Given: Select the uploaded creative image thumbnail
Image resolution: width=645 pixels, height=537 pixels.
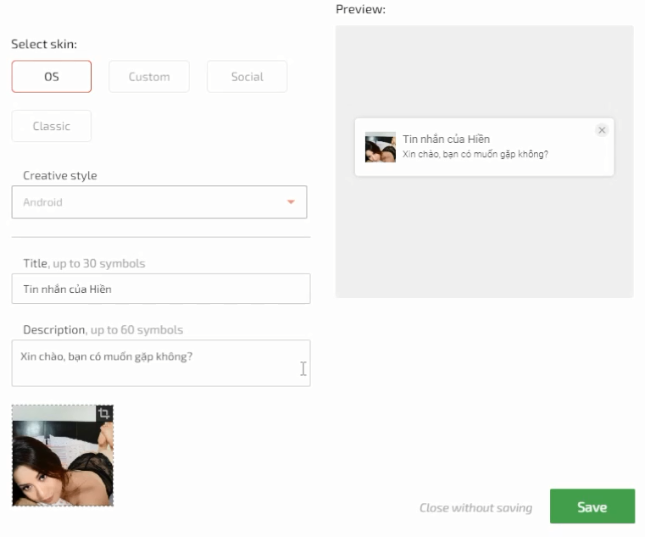Looking at the screenshot, I should (x=63, y=456).
